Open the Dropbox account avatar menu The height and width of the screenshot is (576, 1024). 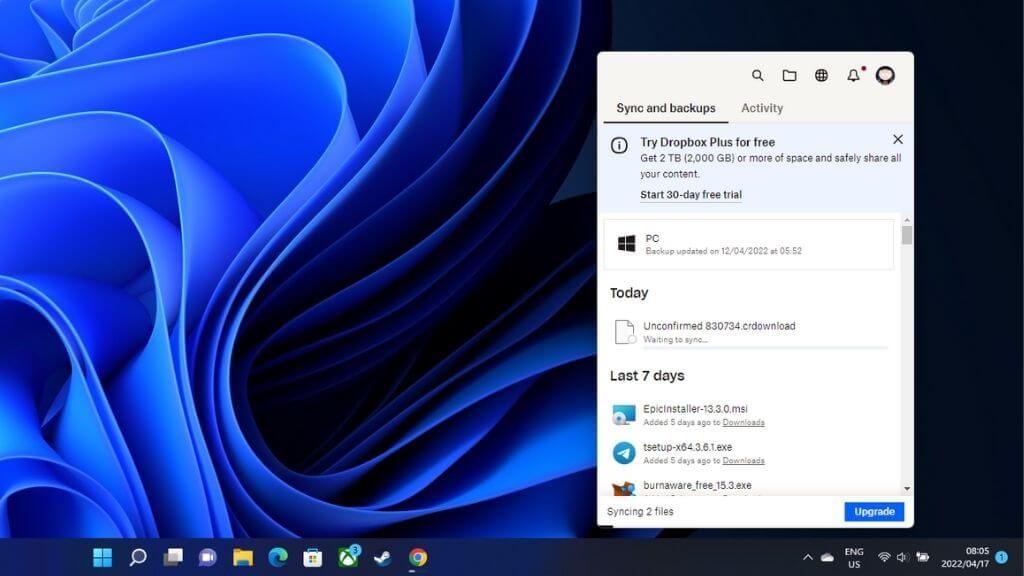pyautogui.click(x=885, y=75)
